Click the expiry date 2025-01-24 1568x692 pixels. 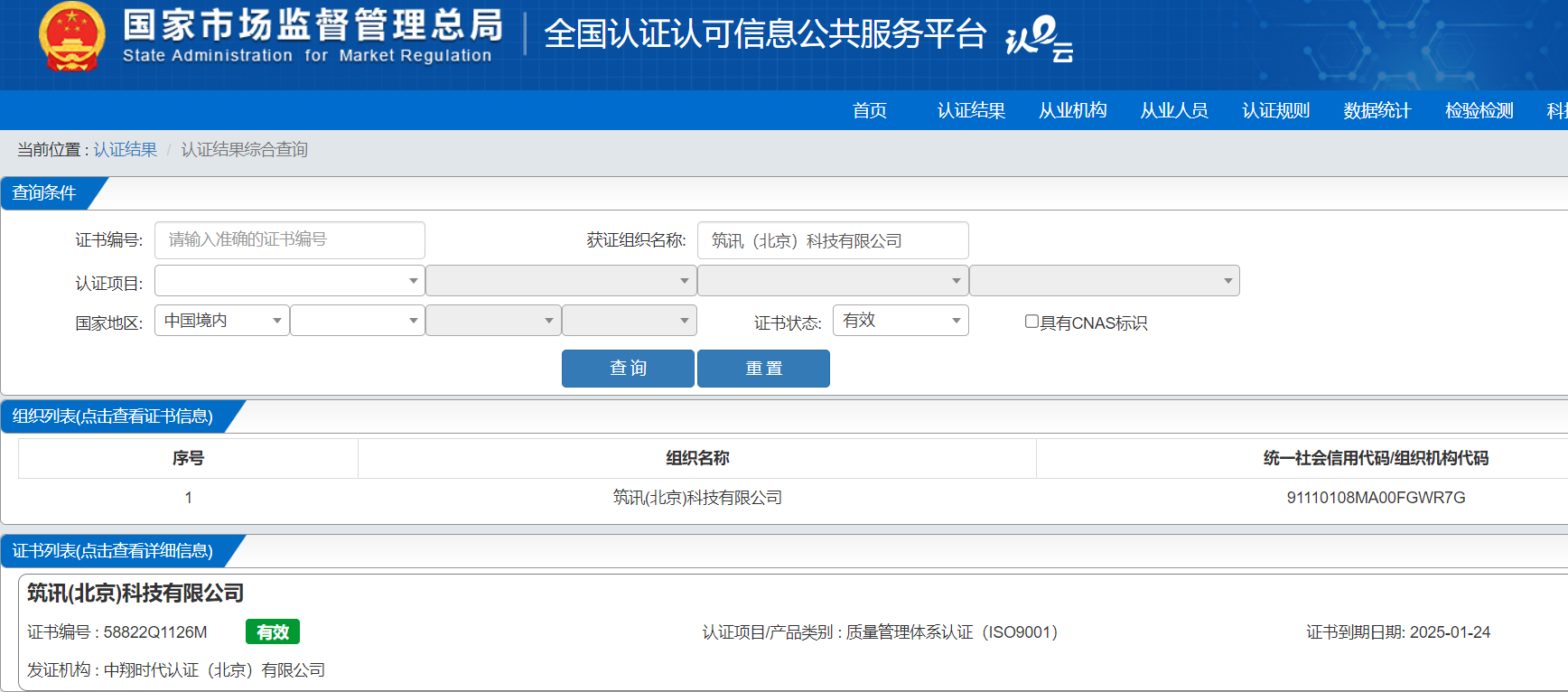point(1450,632)
